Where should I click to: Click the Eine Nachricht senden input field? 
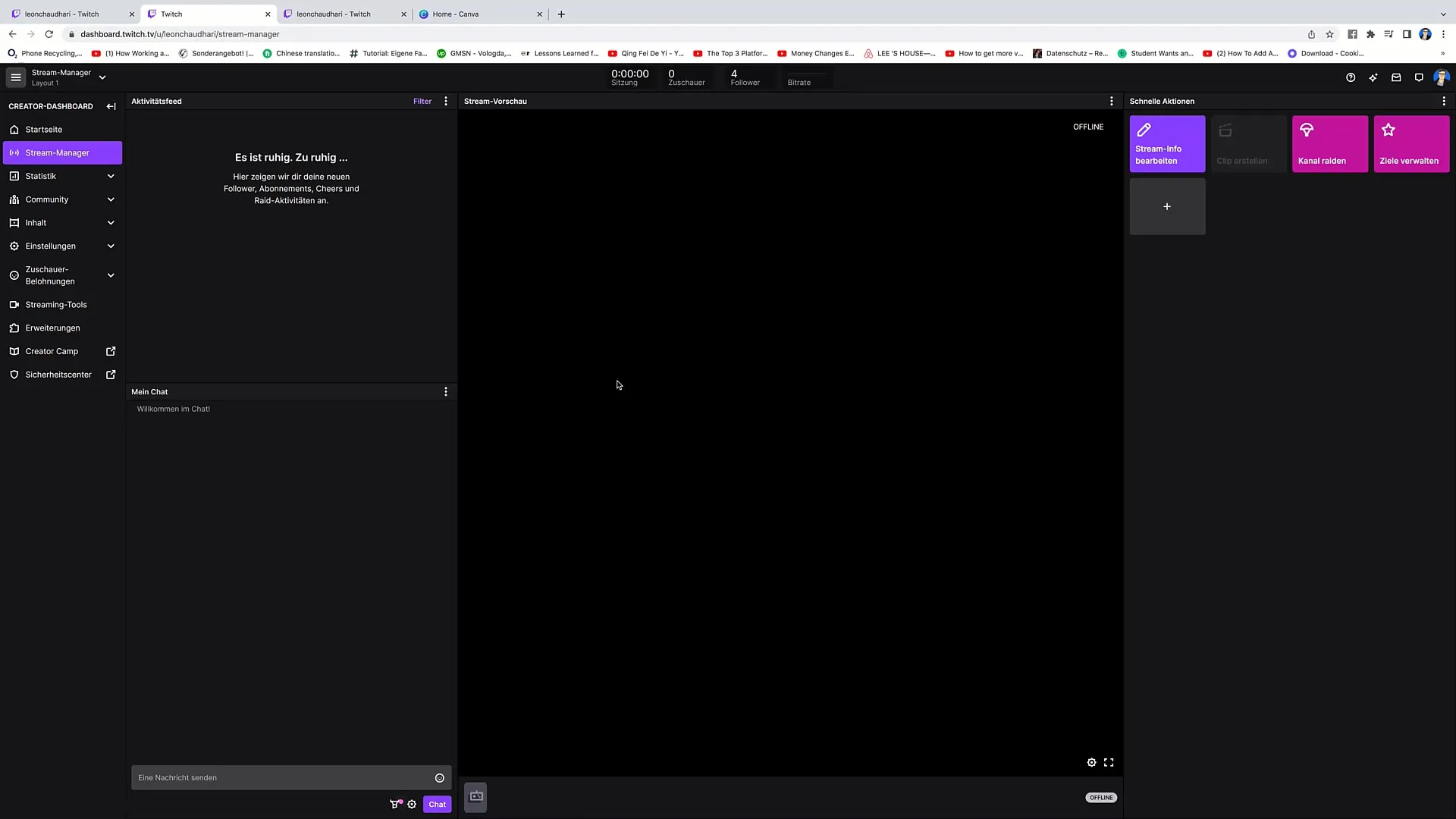(x=284, y=777)
